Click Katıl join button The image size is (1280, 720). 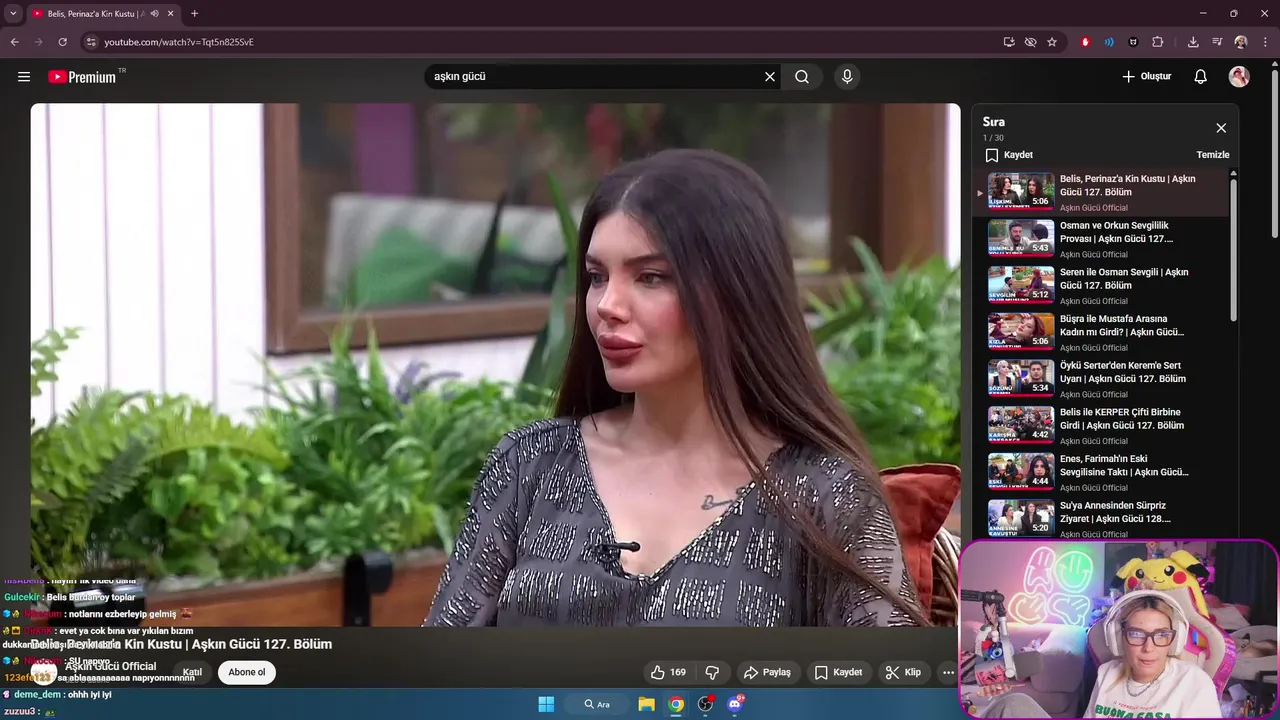pos(192,673)
